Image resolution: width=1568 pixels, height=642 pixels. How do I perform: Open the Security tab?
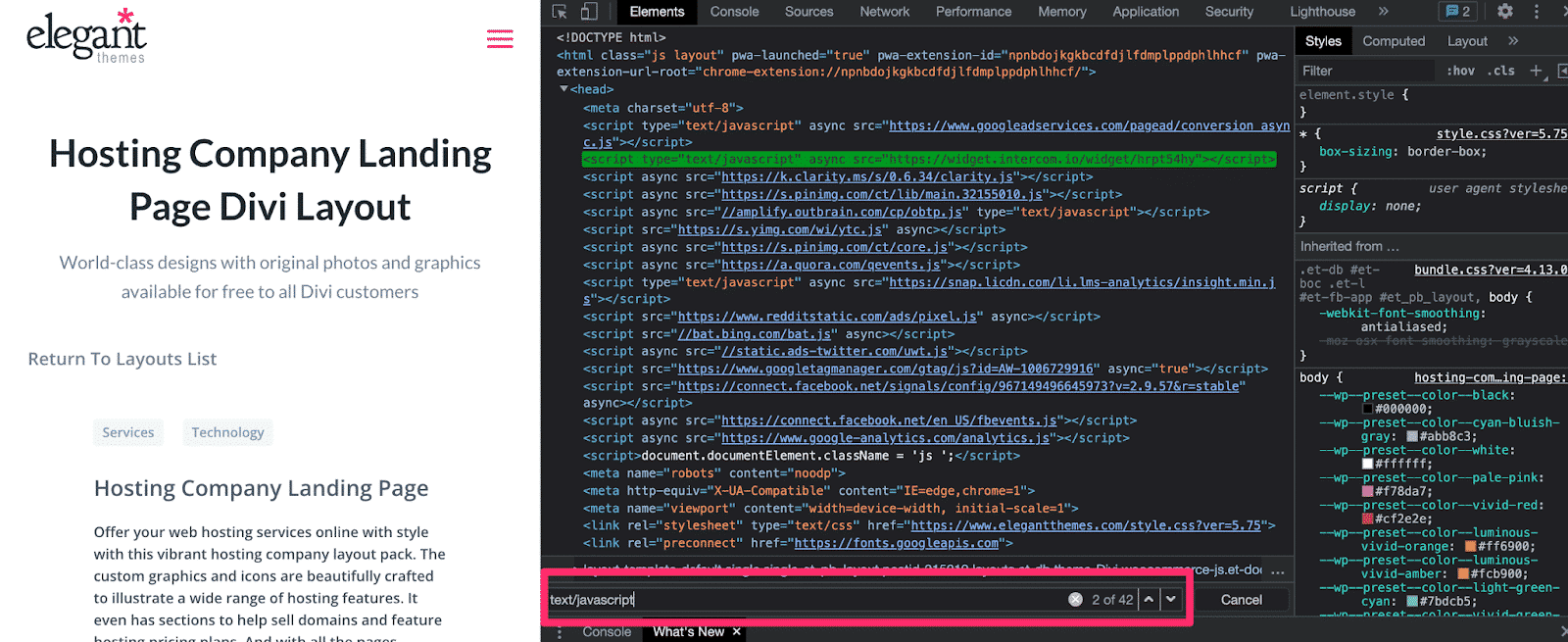[1229, 12]
